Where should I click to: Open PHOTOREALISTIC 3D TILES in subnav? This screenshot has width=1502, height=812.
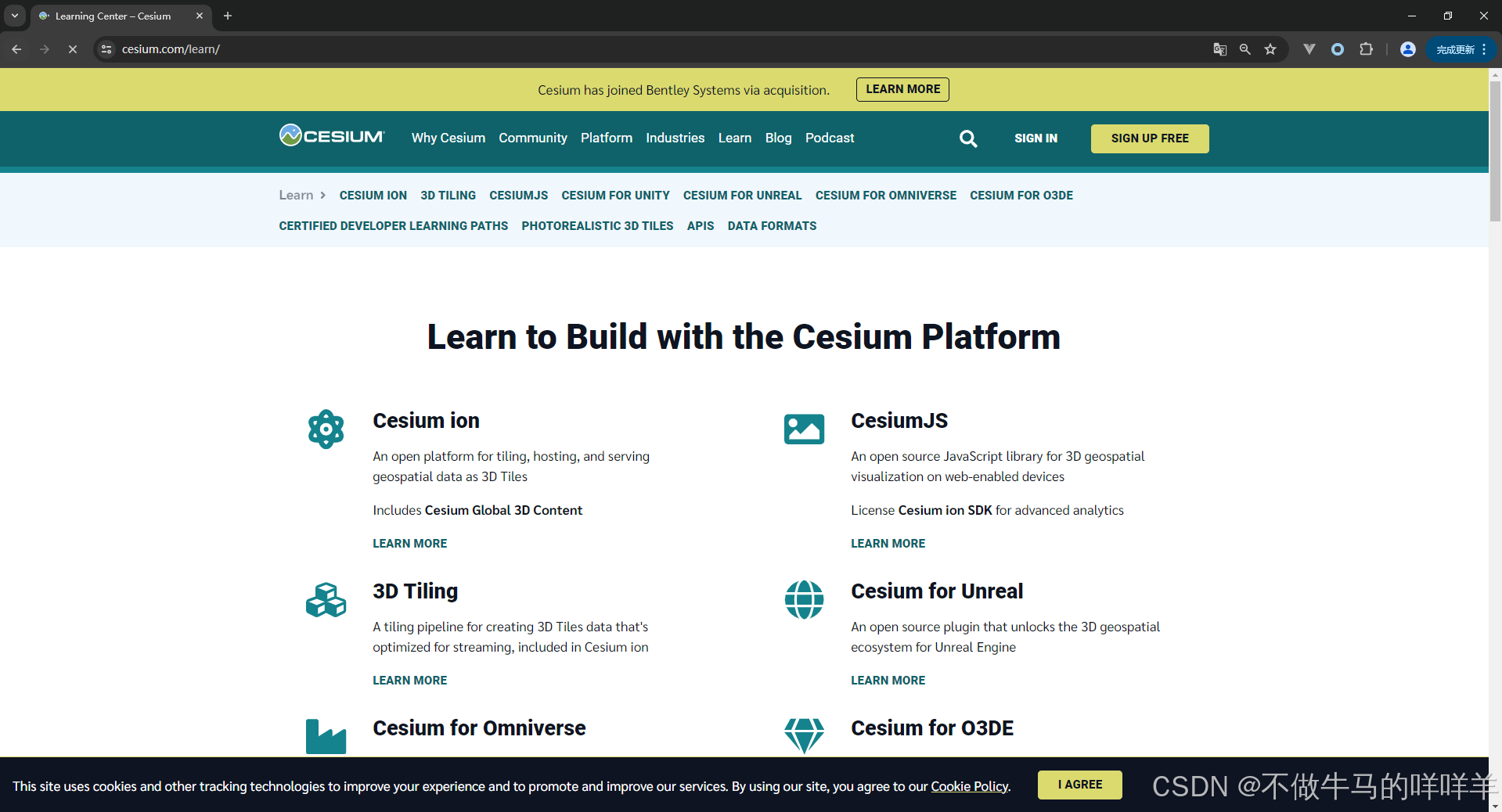click(597, 226)
